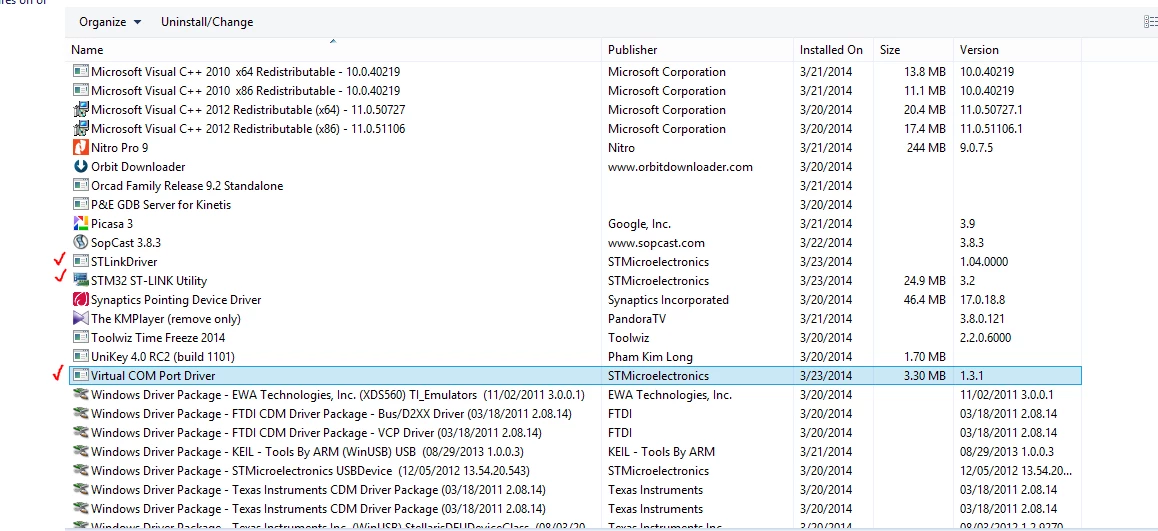Viewport: 1158px width, 531px height.
Task: Open the Organize dropdown menu
Action: 110,22
